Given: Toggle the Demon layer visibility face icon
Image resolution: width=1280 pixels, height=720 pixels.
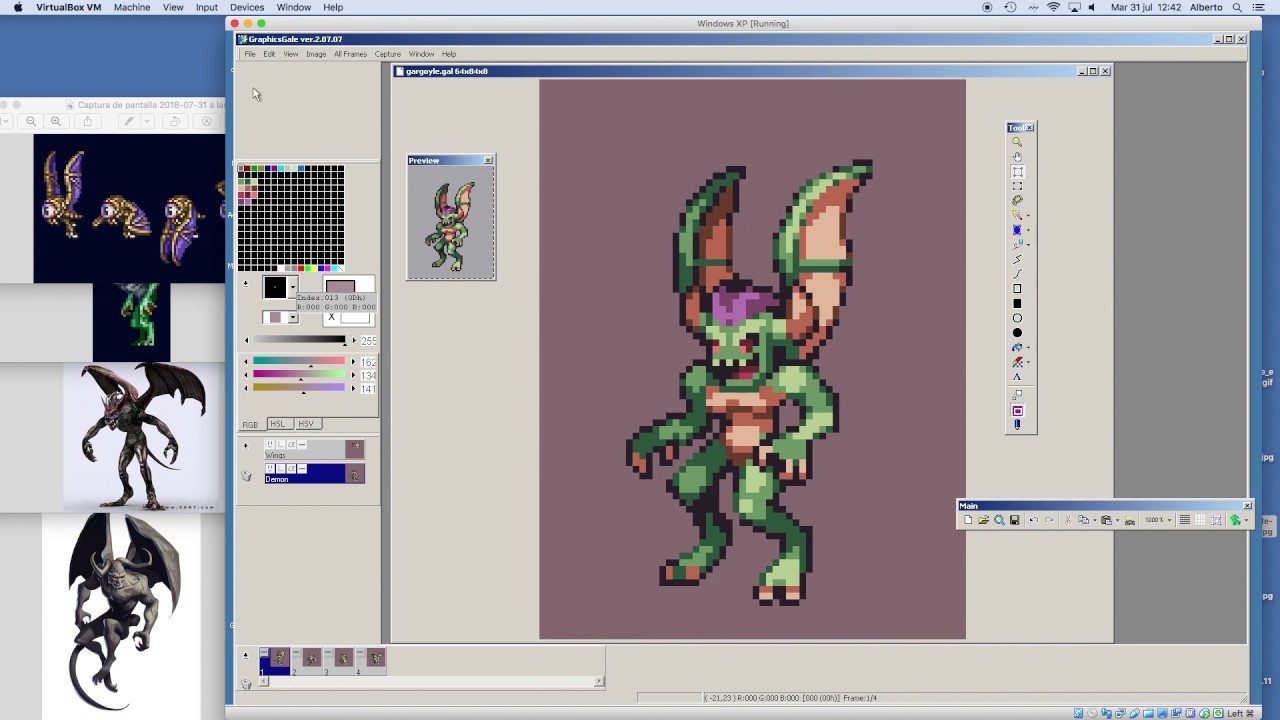Looking at the screenshot, I should point(270,468).
